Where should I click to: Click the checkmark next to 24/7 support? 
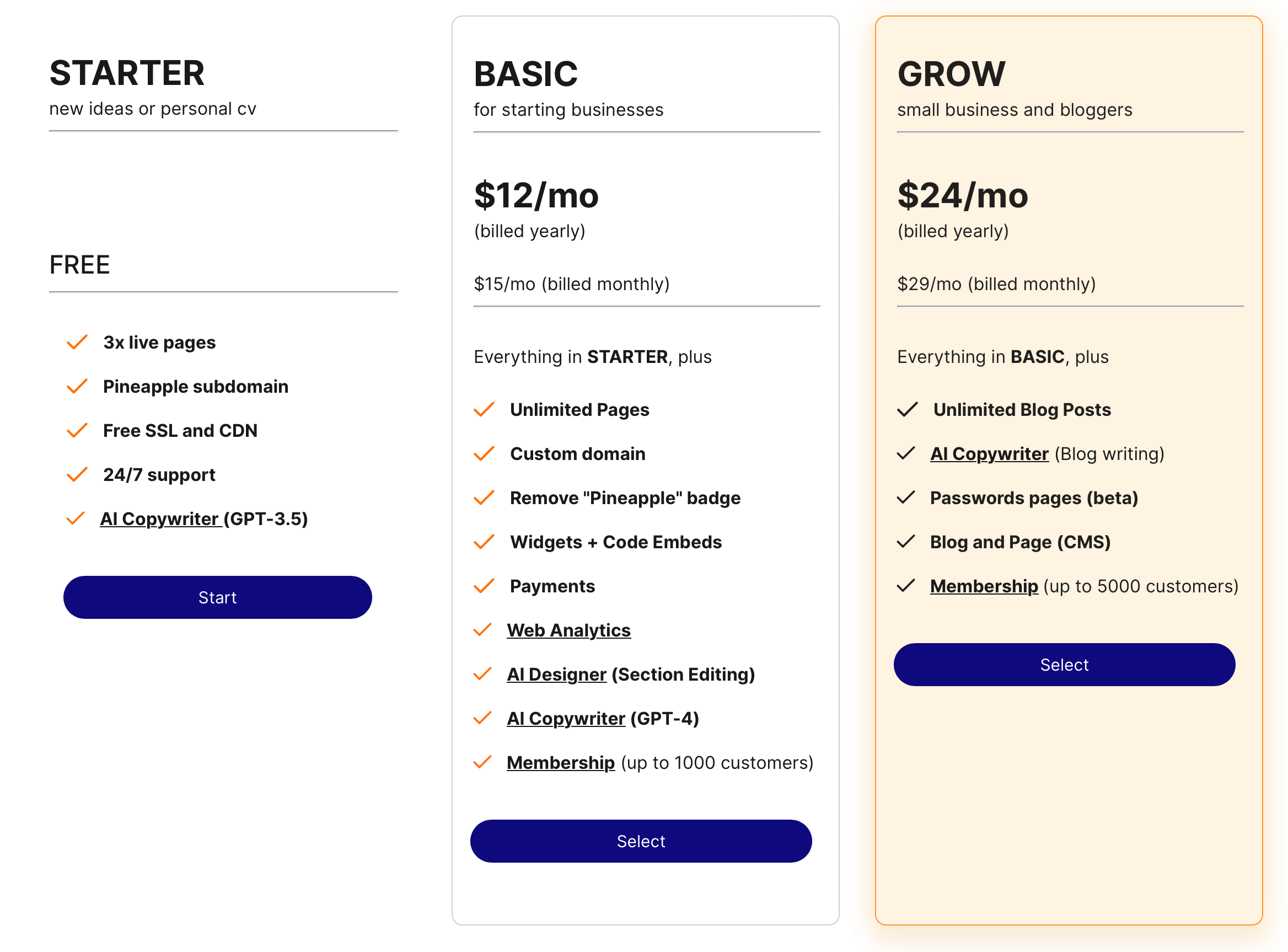(77, 474)
